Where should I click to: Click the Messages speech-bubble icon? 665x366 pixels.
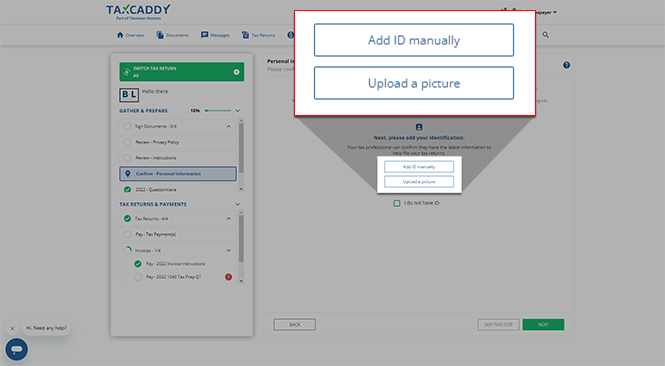pos(204,35)
